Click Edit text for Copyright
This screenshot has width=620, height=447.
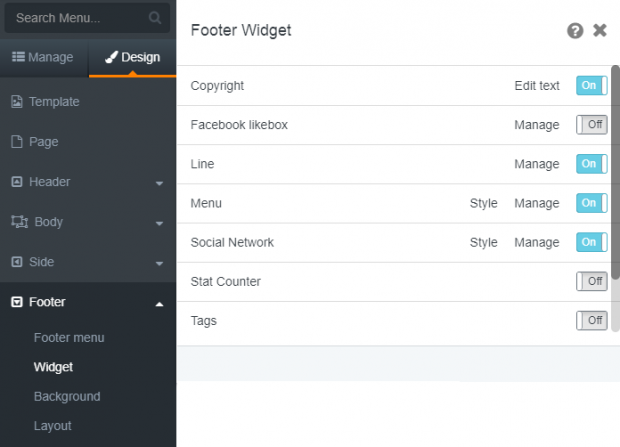point(537,85)
